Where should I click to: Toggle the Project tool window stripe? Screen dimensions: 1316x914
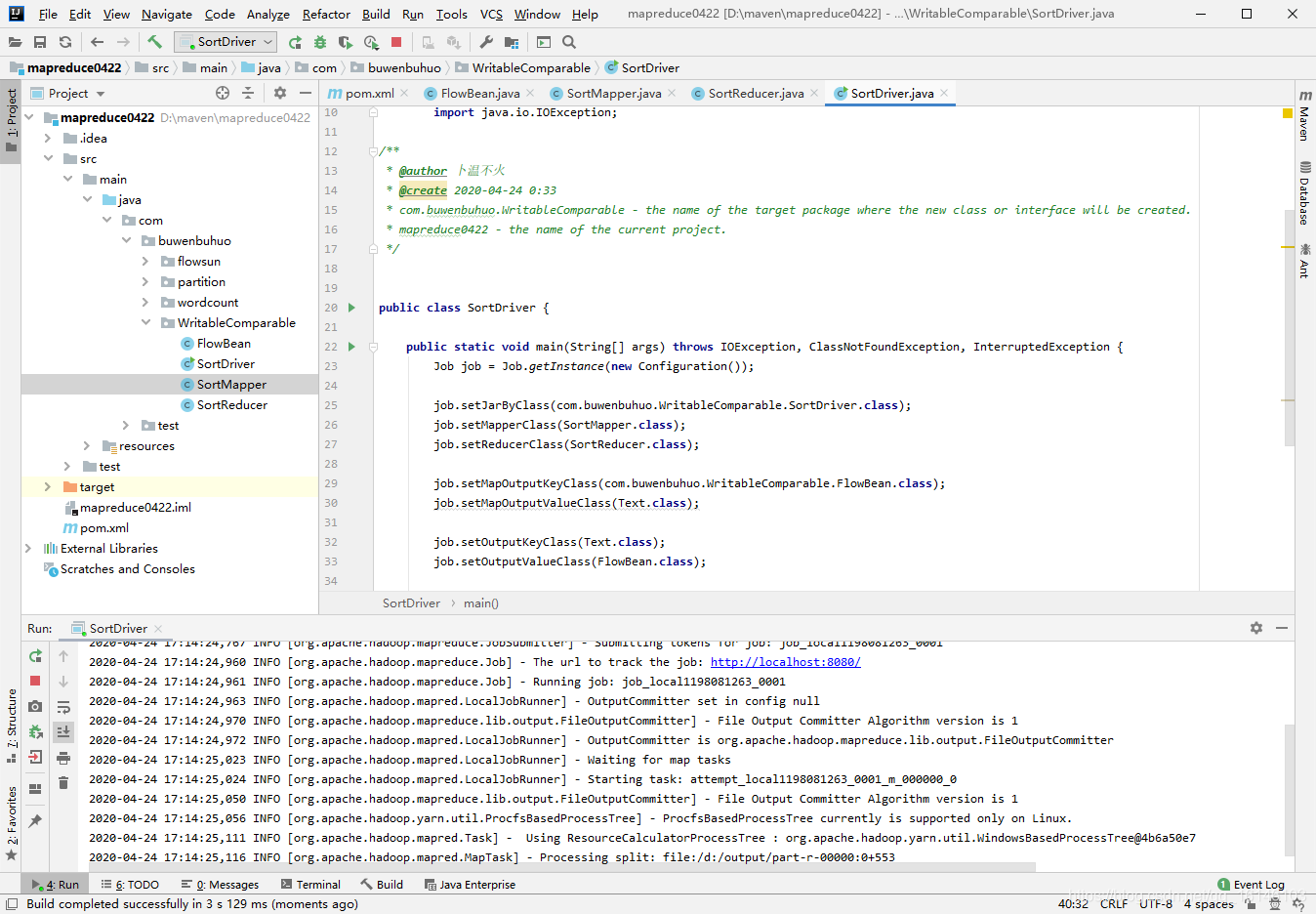[11, 121]
